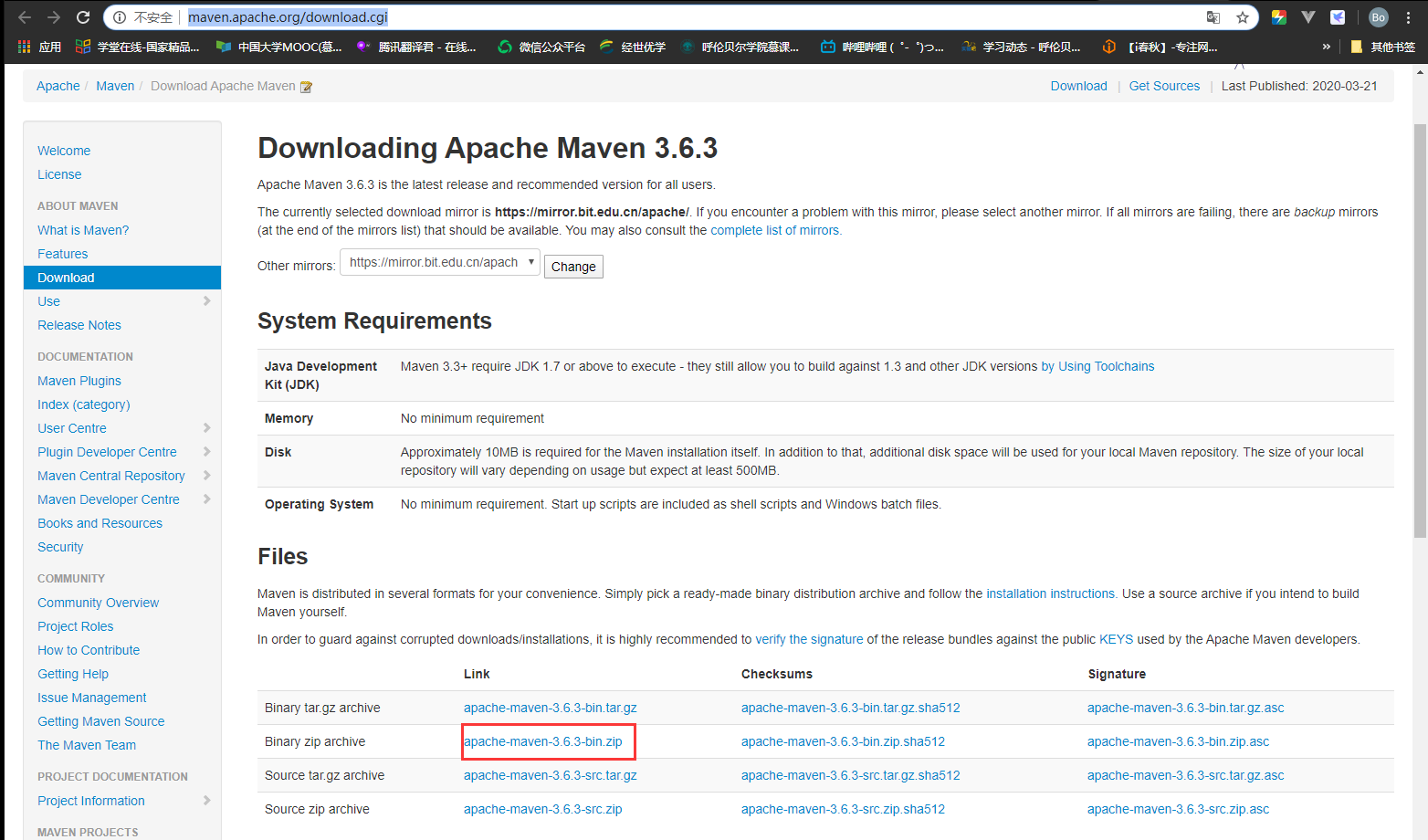
Task: Click the translate page icon in address bar
Action: tap(1213, 16)
